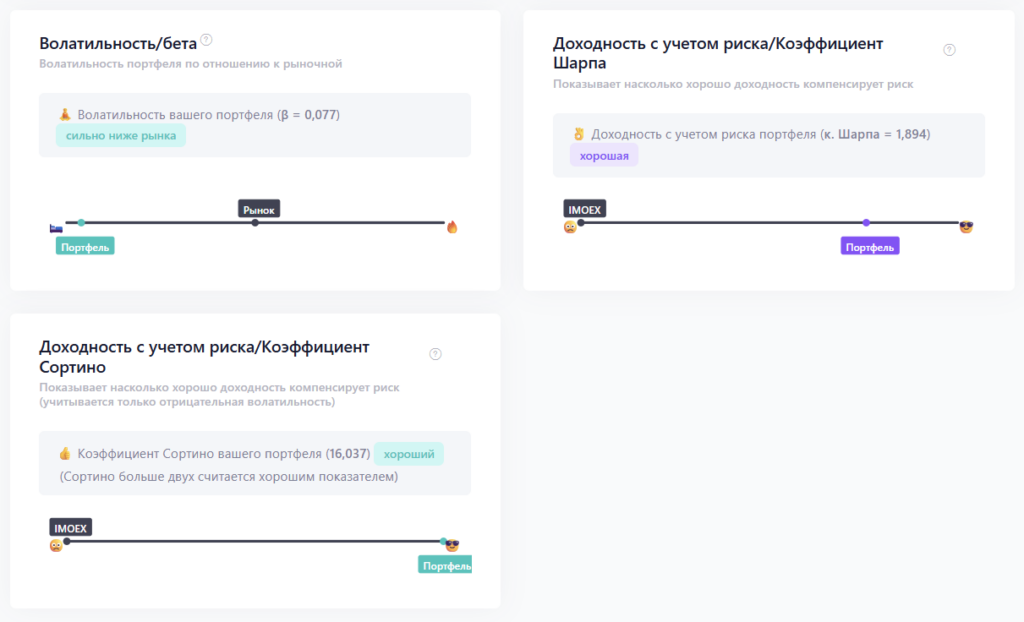The height and width of the screenshot is (622, 1024).
Task: Select purple 'Портфель' label on Sharpe scale
Action: pyautogui.click(x=870, y=246)
